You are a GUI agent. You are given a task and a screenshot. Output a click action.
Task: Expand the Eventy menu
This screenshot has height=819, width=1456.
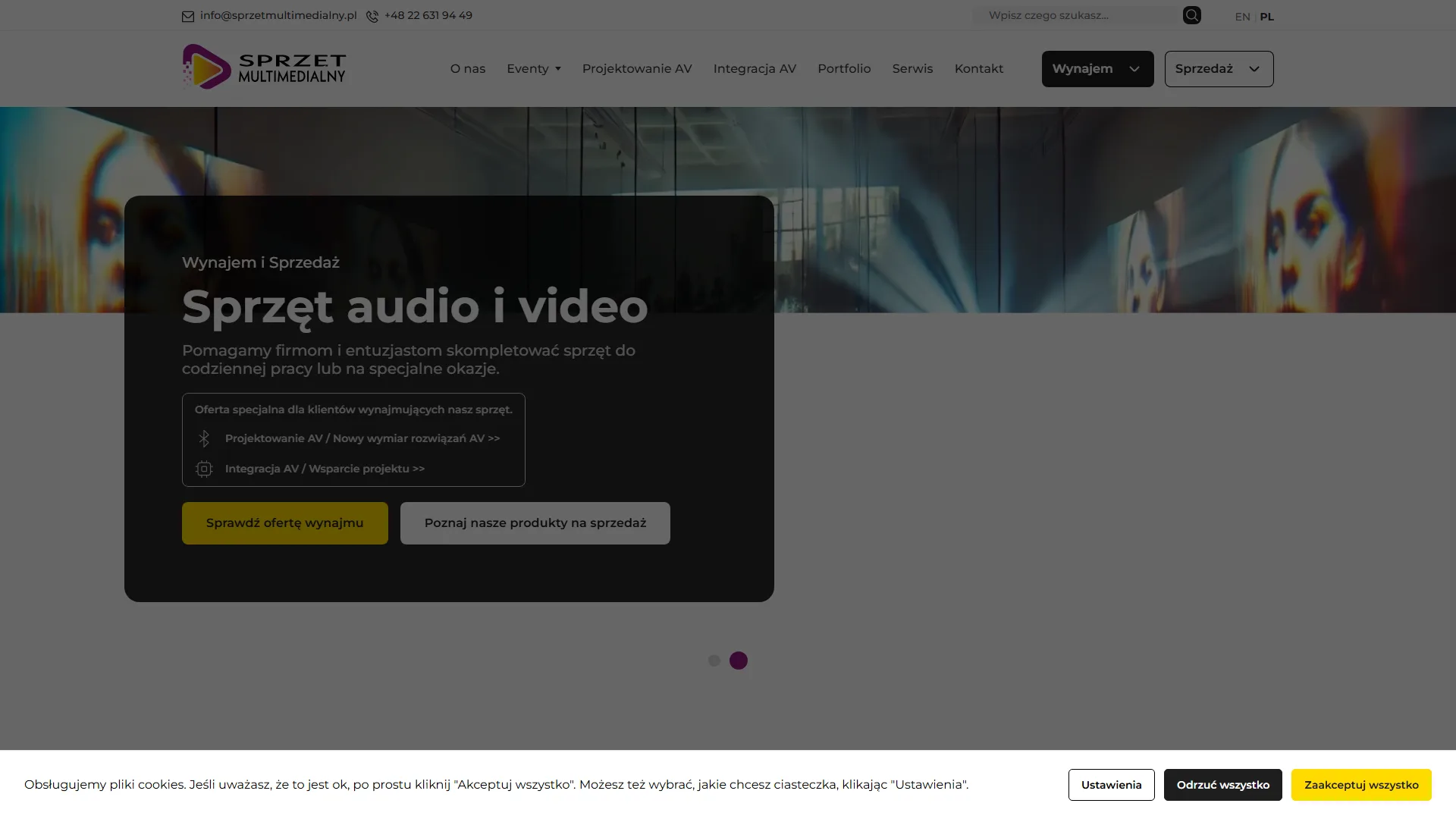[x=534, y=68]
